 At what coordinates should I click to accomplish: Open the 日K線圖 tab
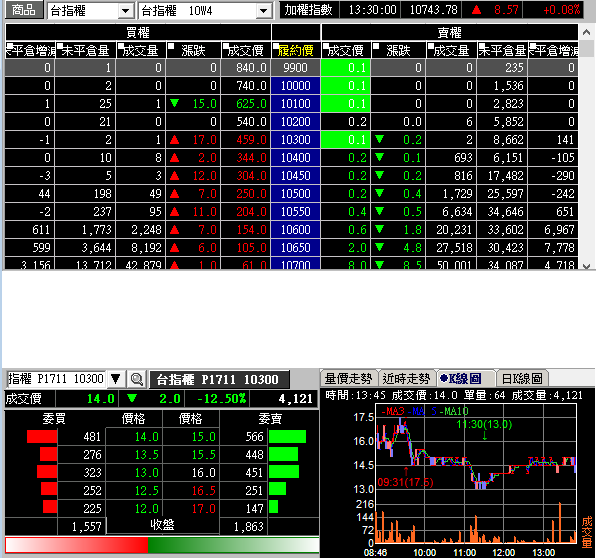pos(522,378)
